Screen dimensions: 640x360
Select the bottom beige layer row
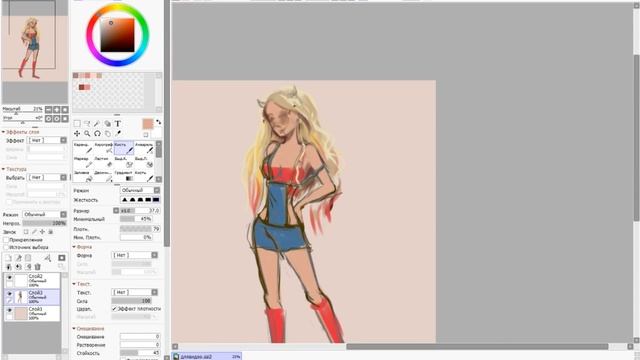[x=32, y=313]
